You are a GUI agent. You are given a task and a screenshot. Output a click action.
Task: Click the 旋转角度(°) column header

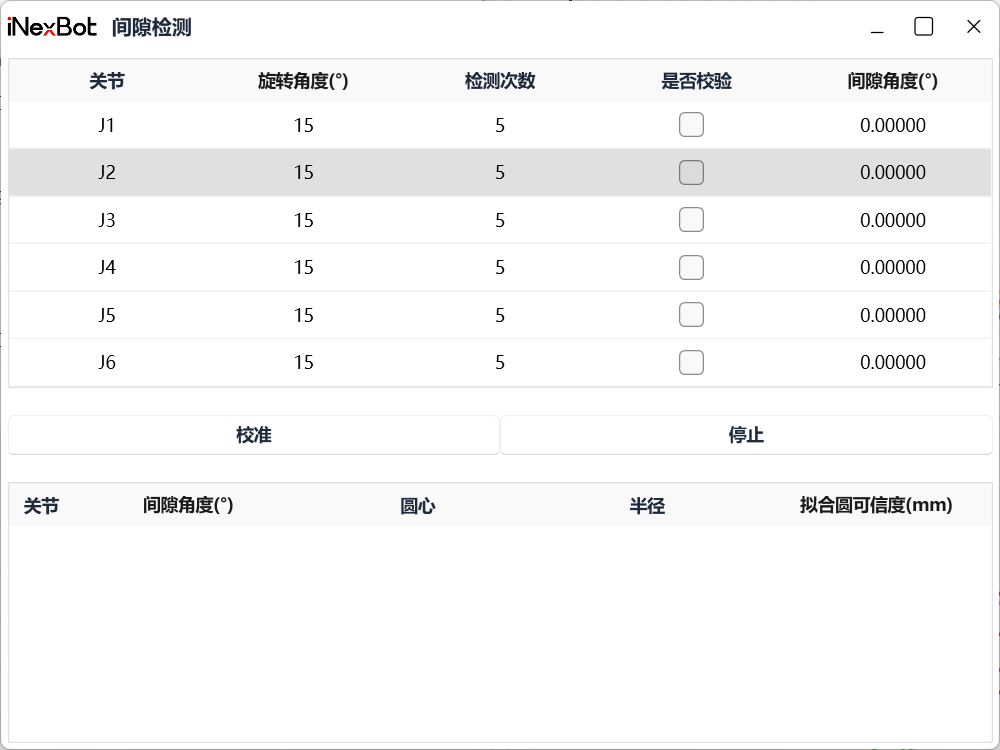coord(303,81)
